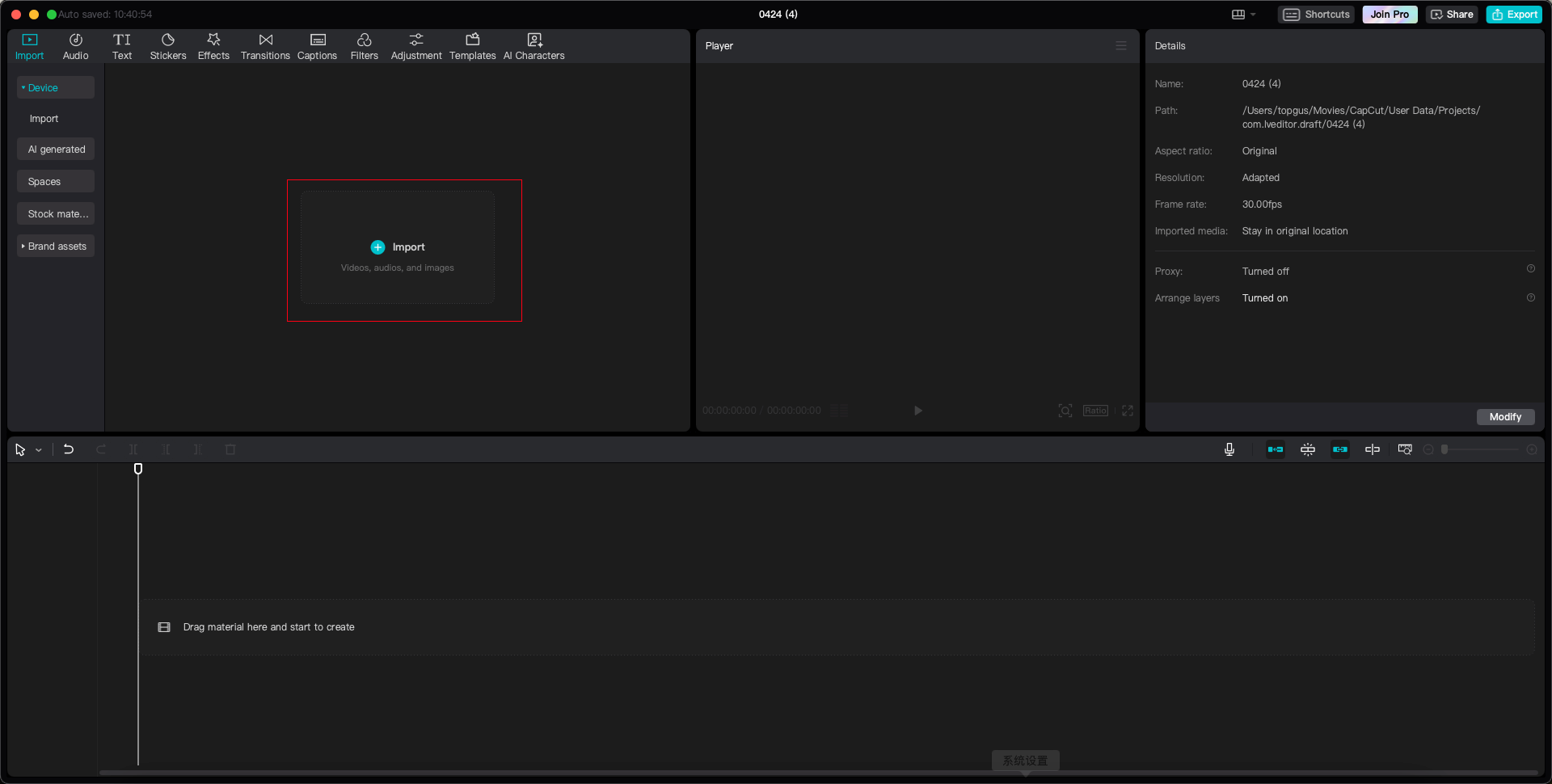
Task: Browse the Templates tab
Action: [x=473, y=47]
